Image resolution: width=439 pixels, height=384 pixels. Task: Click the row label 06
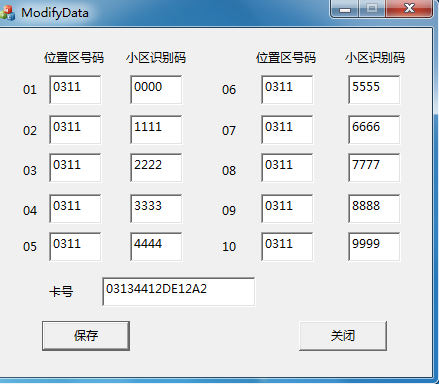(x=229, y=90)
